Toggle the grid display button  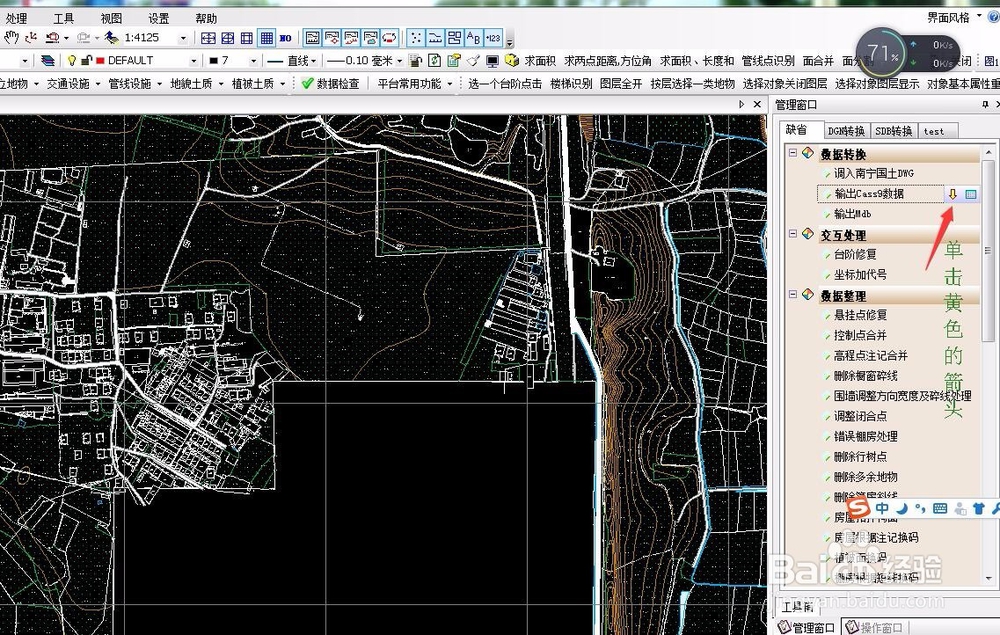click(x=266, y=38)
